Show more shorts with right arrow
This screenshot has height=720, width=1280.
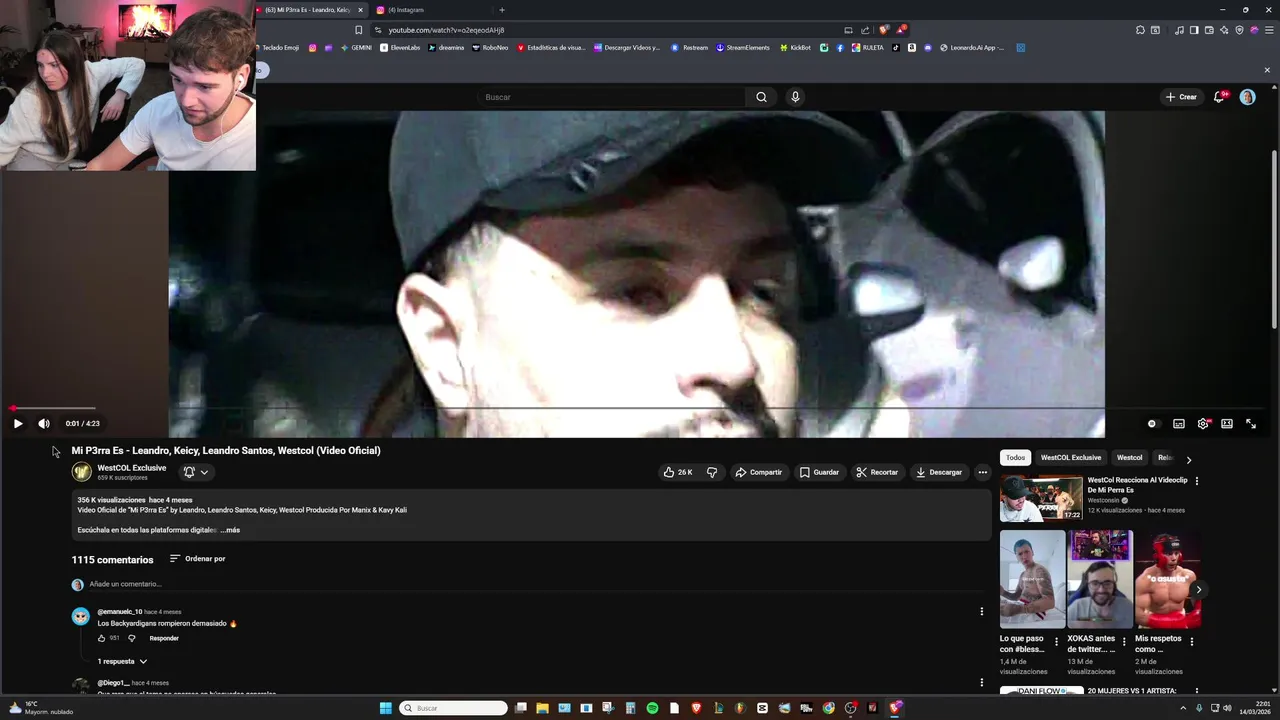(x=1198, y=589)
